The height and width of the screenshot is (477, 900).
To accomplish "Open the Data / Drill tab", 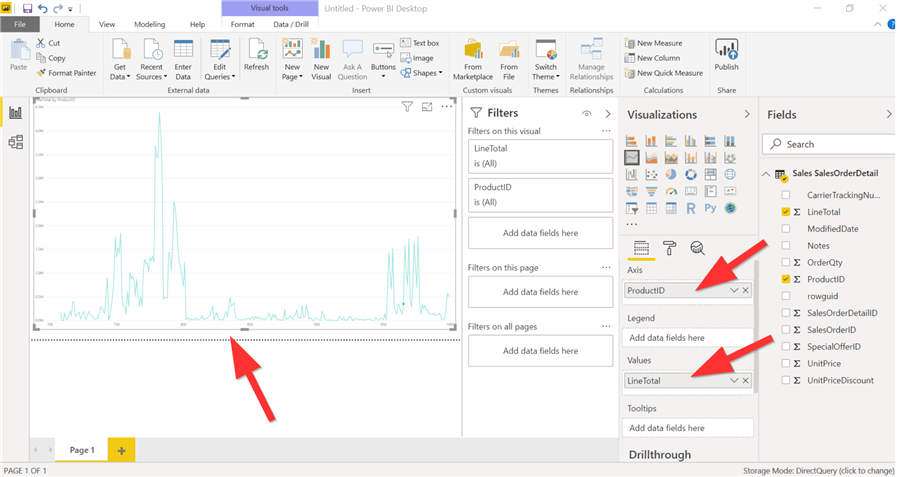I will (x=290, y=24).
